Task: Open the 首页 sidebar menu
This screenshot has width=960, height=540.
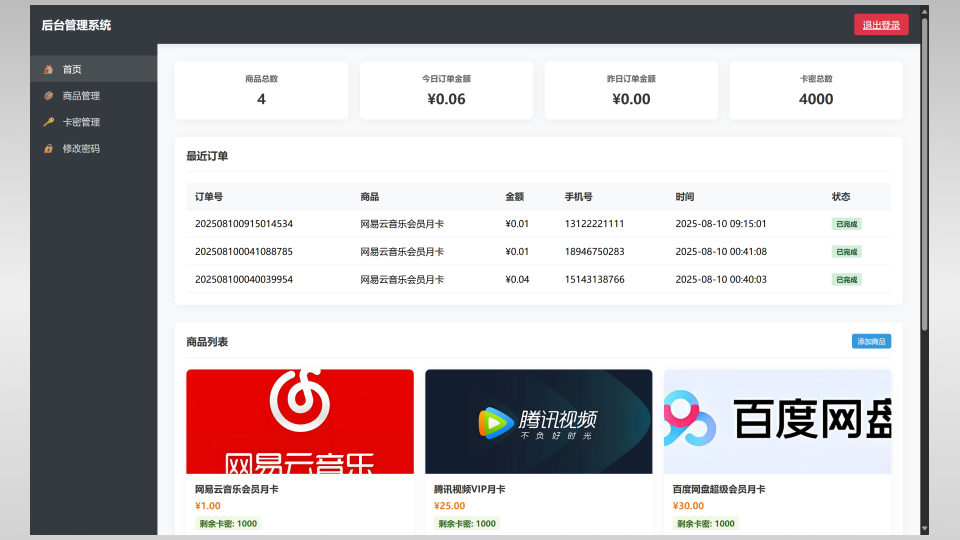Action: tap(94, 69)
